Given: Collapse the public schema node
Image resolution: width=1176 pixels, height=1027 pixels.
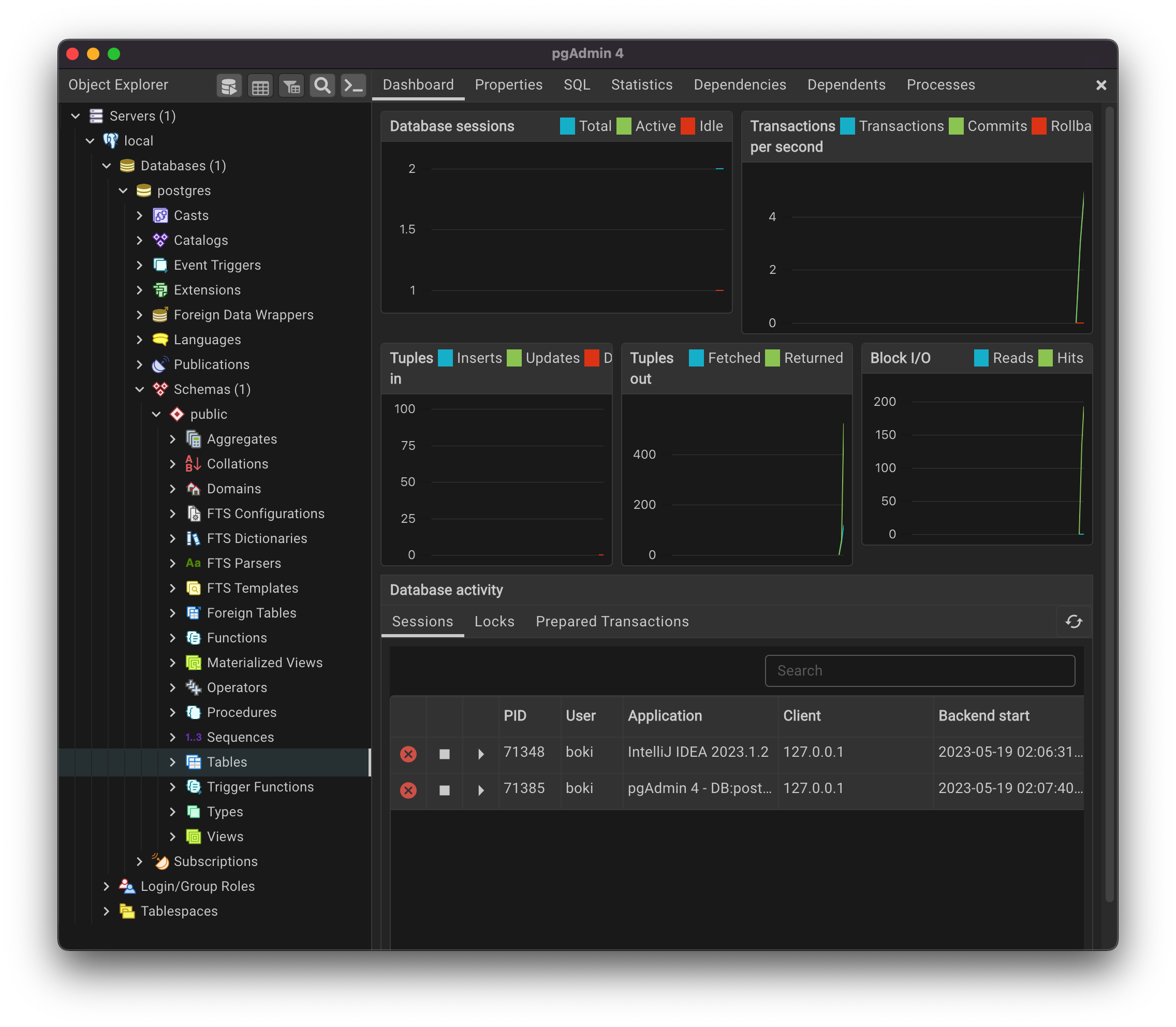Looking at the screenshot, I should [156, 414].
